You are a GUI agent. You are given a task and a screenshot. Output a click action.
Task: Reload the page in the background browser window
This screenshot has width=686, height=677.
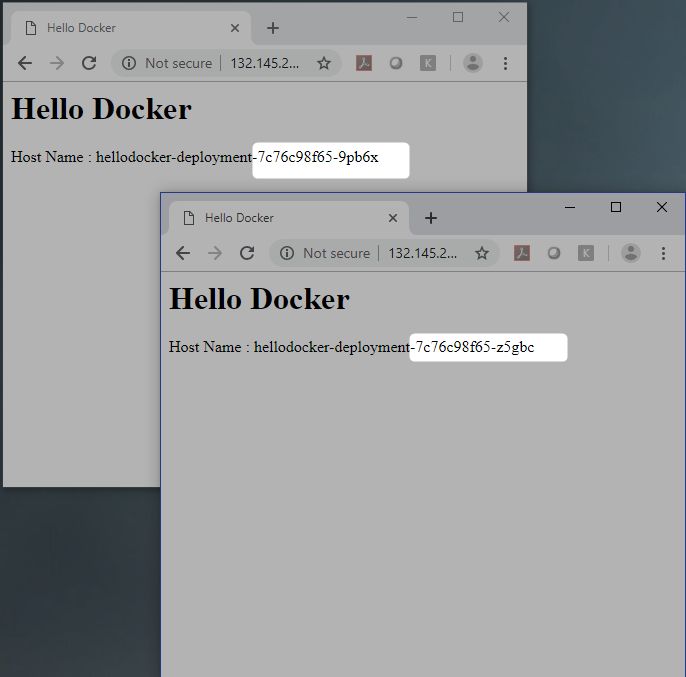[x=89, y=63]
